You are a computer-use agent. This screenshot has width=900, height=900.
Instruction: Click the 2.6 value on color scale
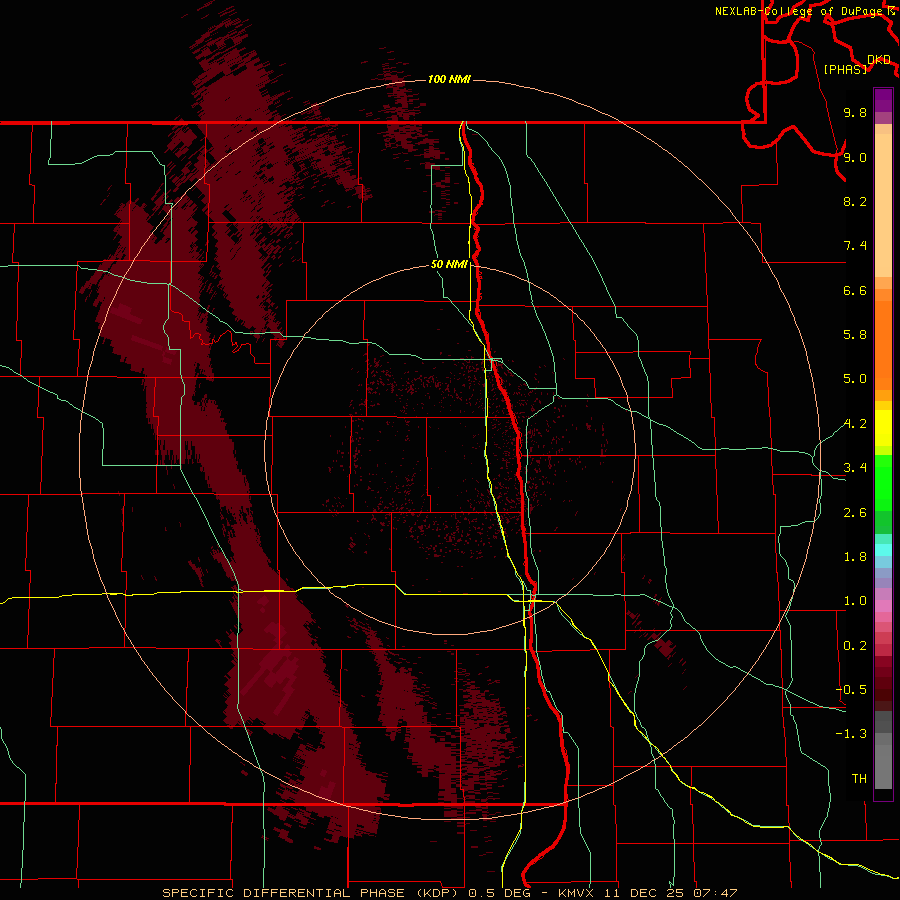[855, 513]
